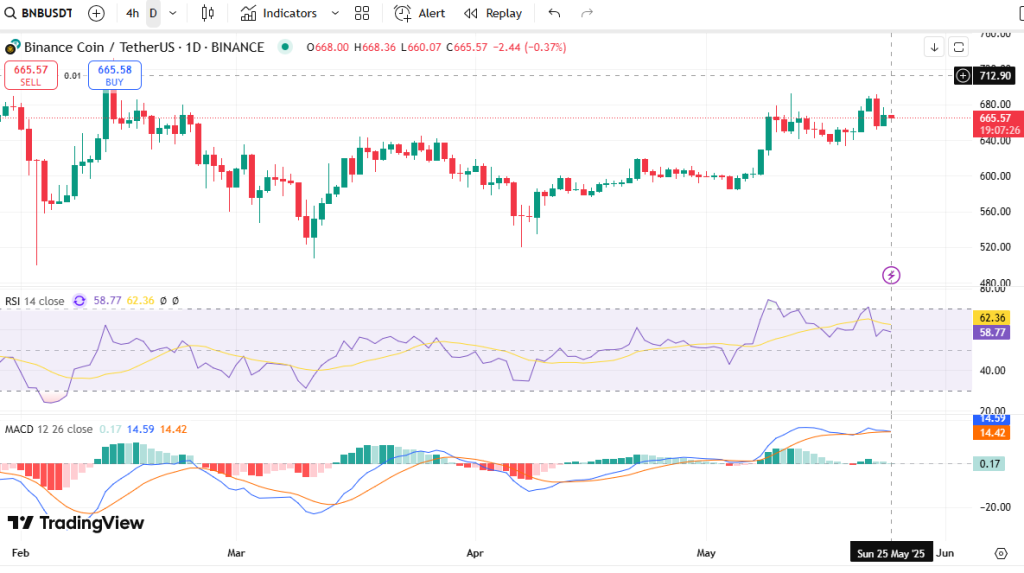The height and width of the screenshot is (573, 1024).
Task: Click the MACD histogram label 0.17
Action: click(990, 464)
